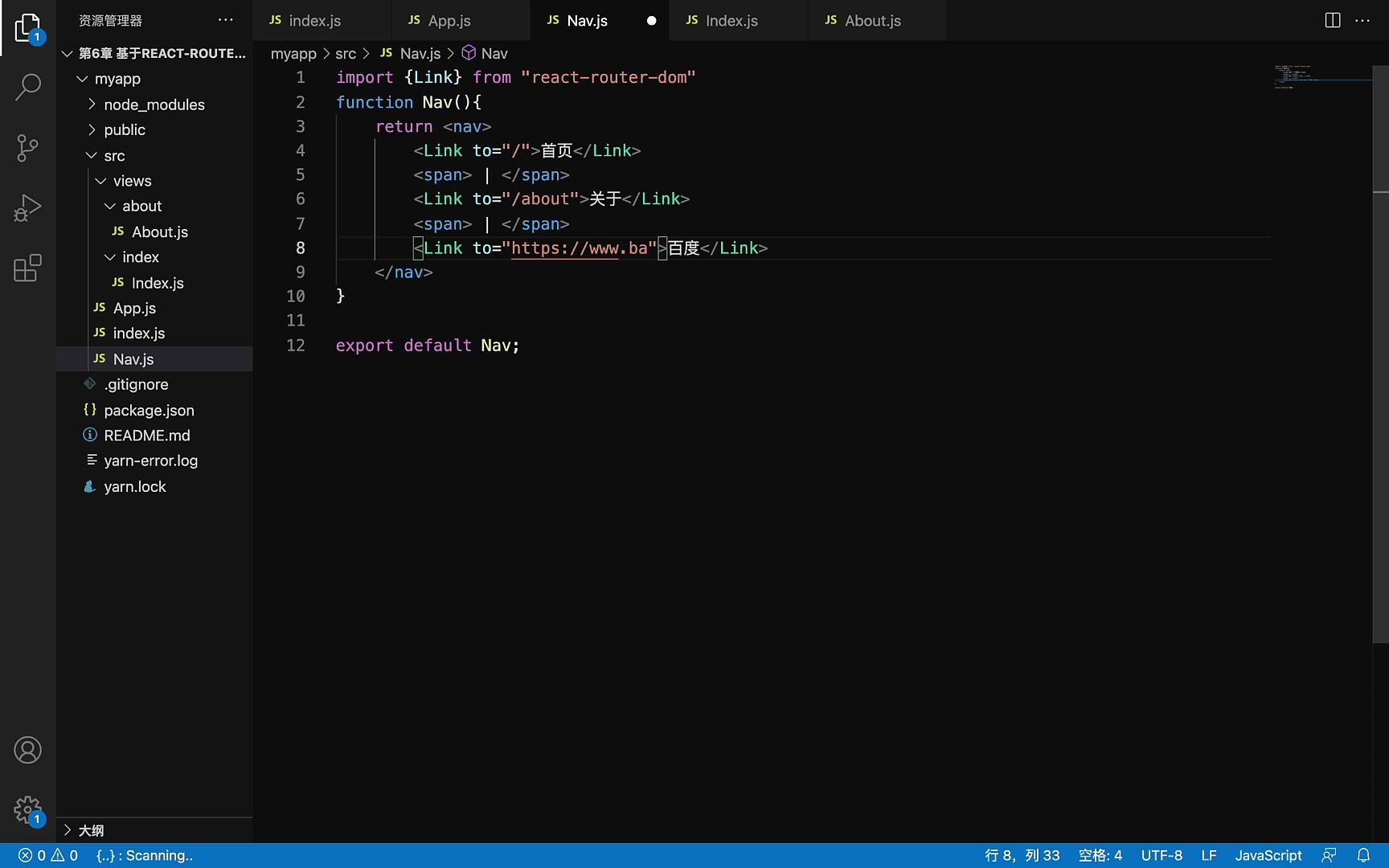The height and width of the screenshot is (868, 1389).
Task: Open index.js under src in file tree
Action: tap(154, 333)
